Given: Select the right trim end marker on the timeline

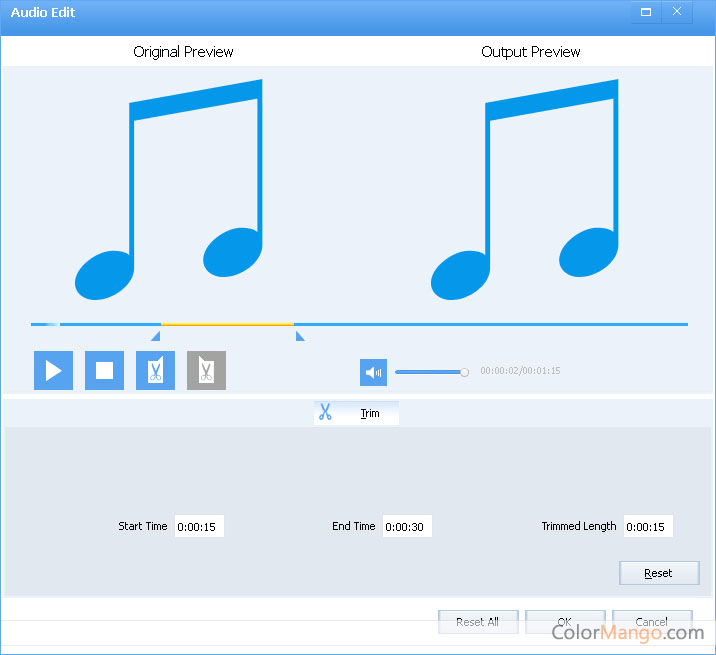Looking at the screenshot, I should click(x=299, y=336).
